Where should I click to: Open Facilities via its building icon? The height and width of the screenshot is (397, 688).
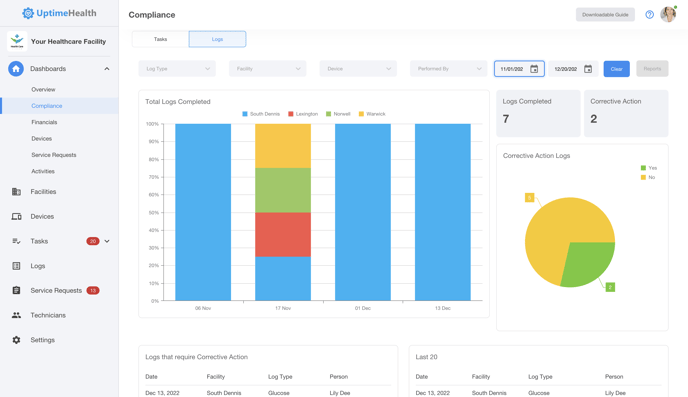point(16,192)
